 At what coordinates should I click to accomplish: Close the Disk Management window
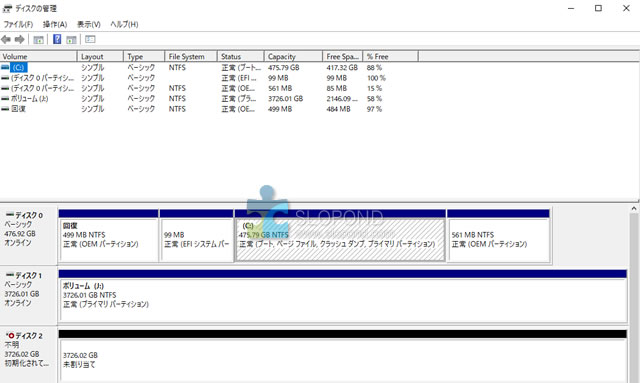click(x=626, y=8)
